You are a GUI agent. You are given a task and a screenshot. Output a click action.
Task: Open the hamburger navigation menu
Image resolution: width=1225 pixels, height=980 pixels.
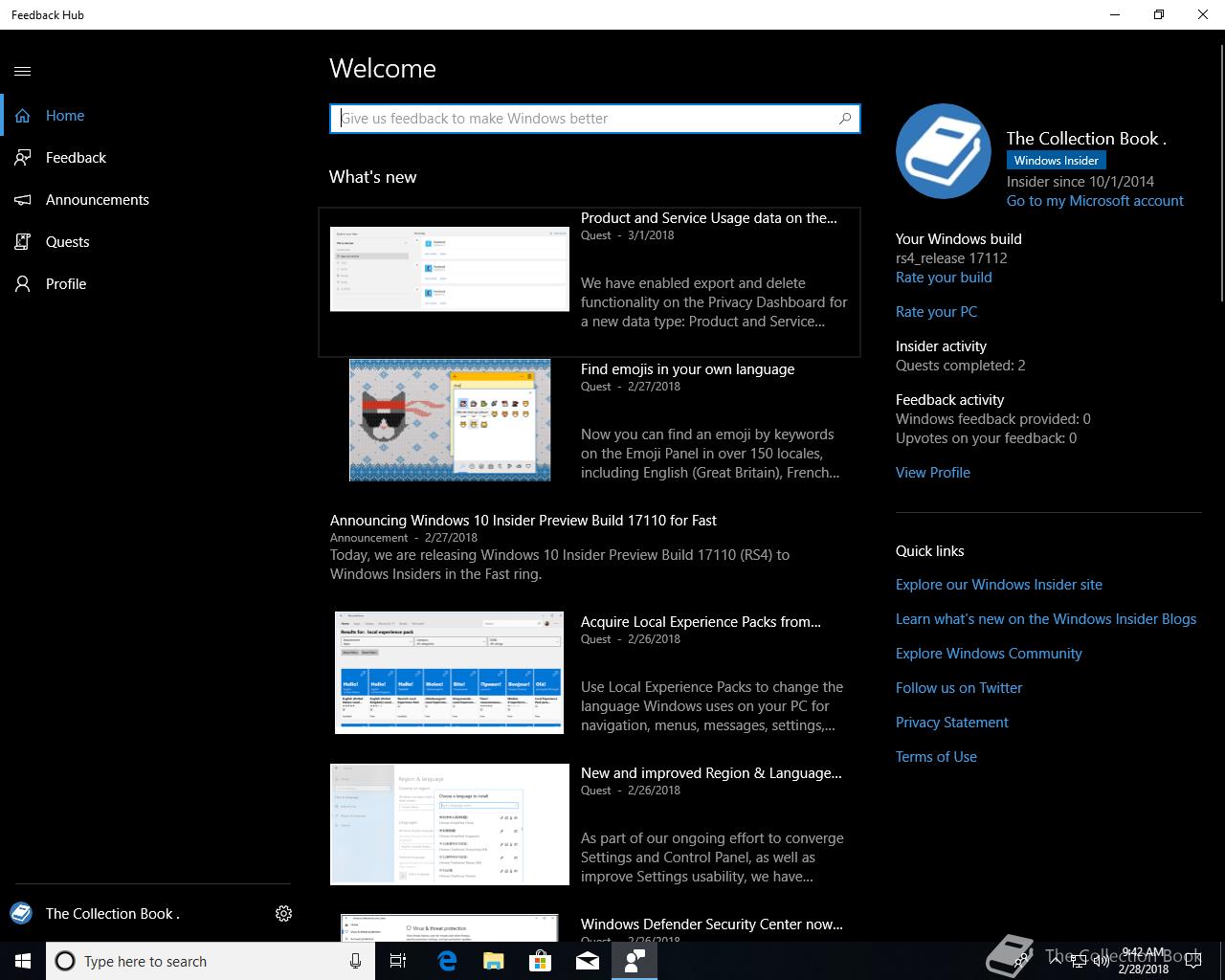pyautogui.click(x=23, y=71)
